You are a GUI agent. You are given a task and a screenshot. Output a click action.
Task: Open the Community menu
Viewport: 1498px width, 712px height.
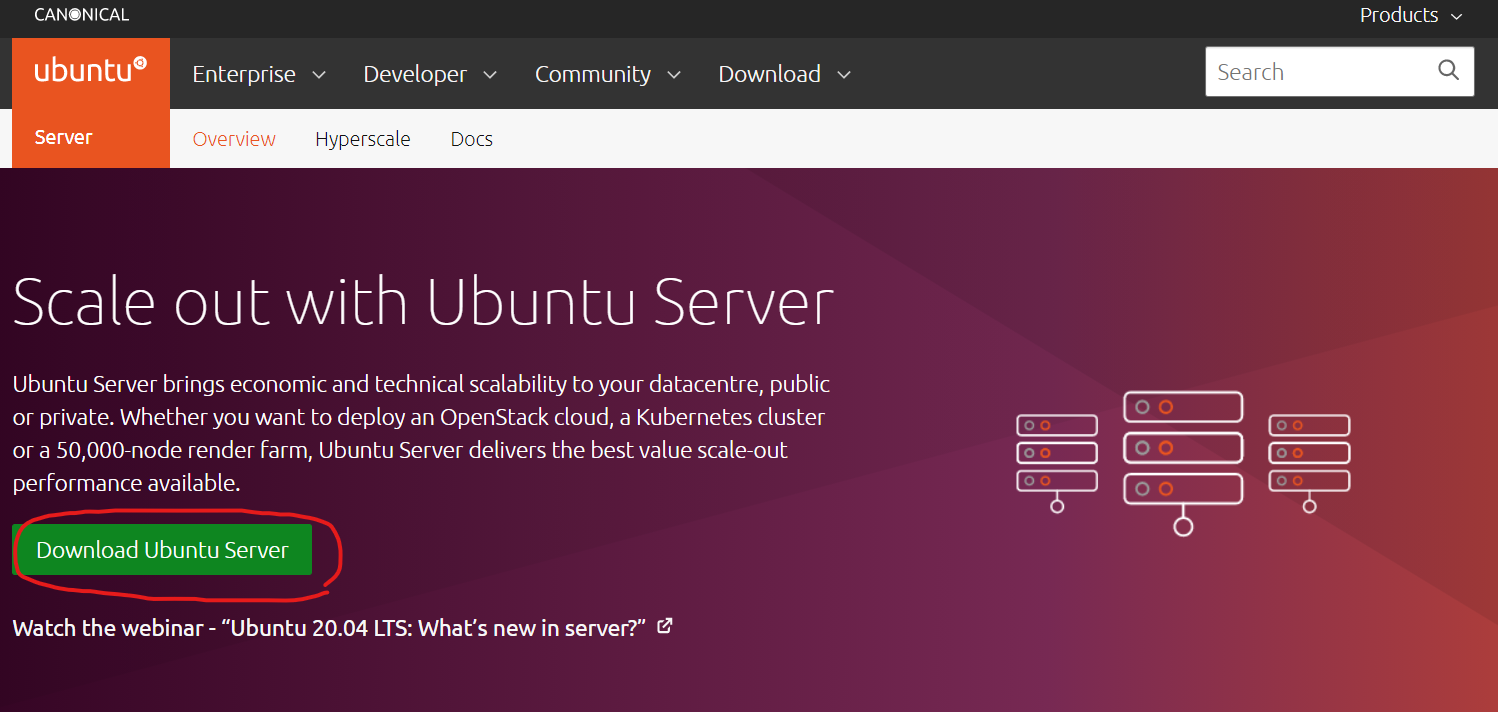tap(608, 74)
